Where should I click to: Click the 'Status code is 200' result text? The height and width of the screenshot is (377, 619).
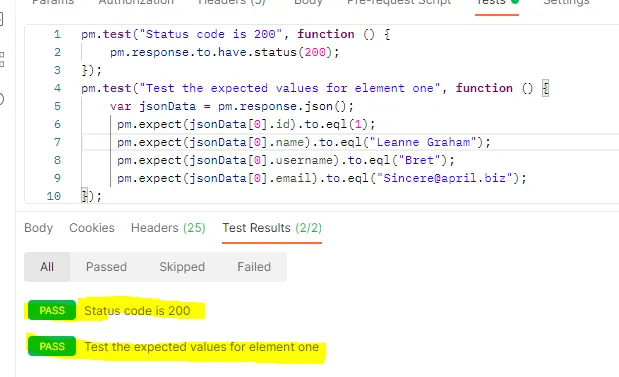(137, 311)
